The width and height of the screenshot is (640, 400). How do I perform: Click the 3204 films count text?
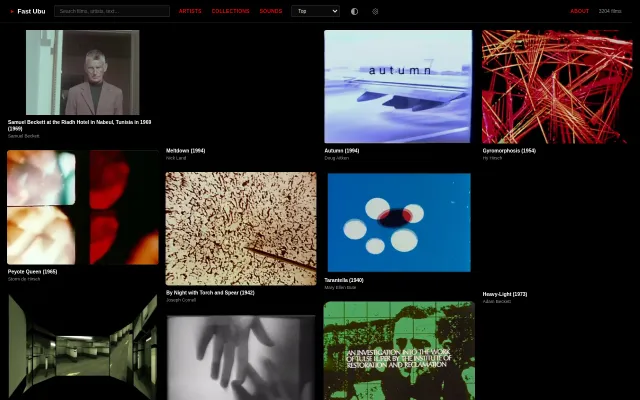[610, 11]
